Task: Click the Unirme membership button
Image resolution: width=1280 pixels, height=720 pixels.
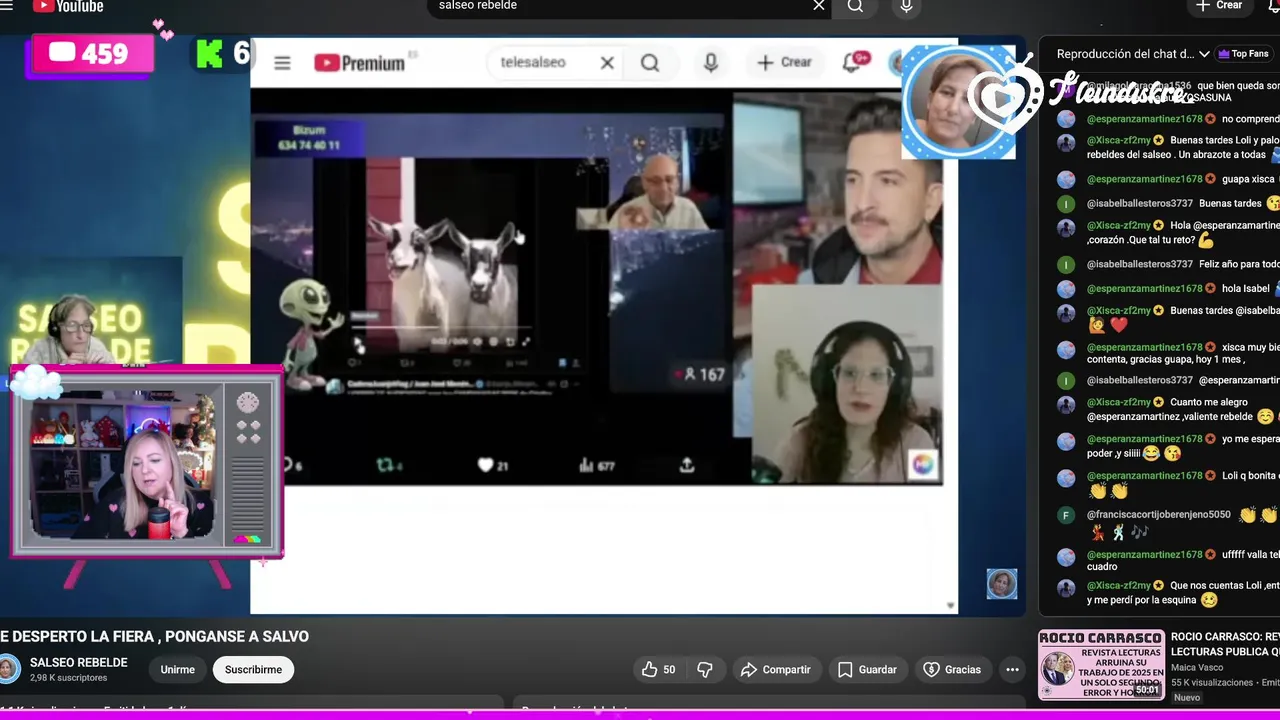Action: tap(178, 670)
